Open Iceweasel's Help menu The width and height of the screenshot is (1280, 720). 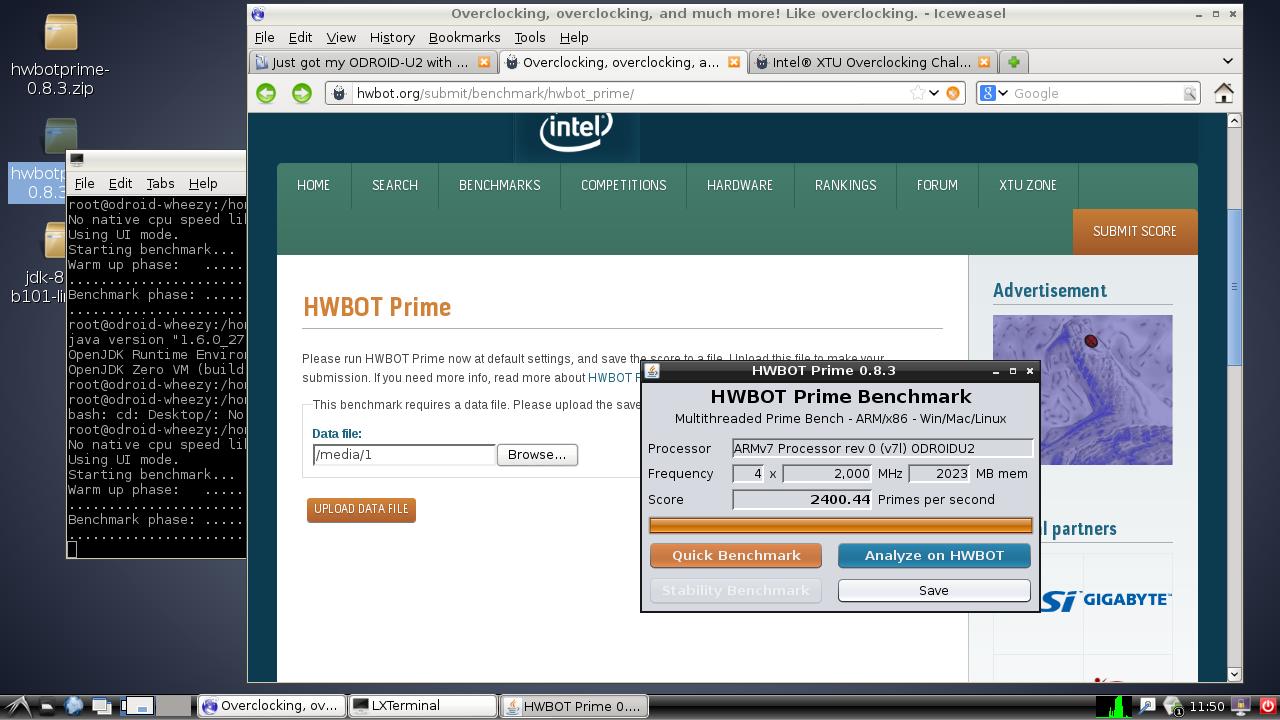click(573, 37)
